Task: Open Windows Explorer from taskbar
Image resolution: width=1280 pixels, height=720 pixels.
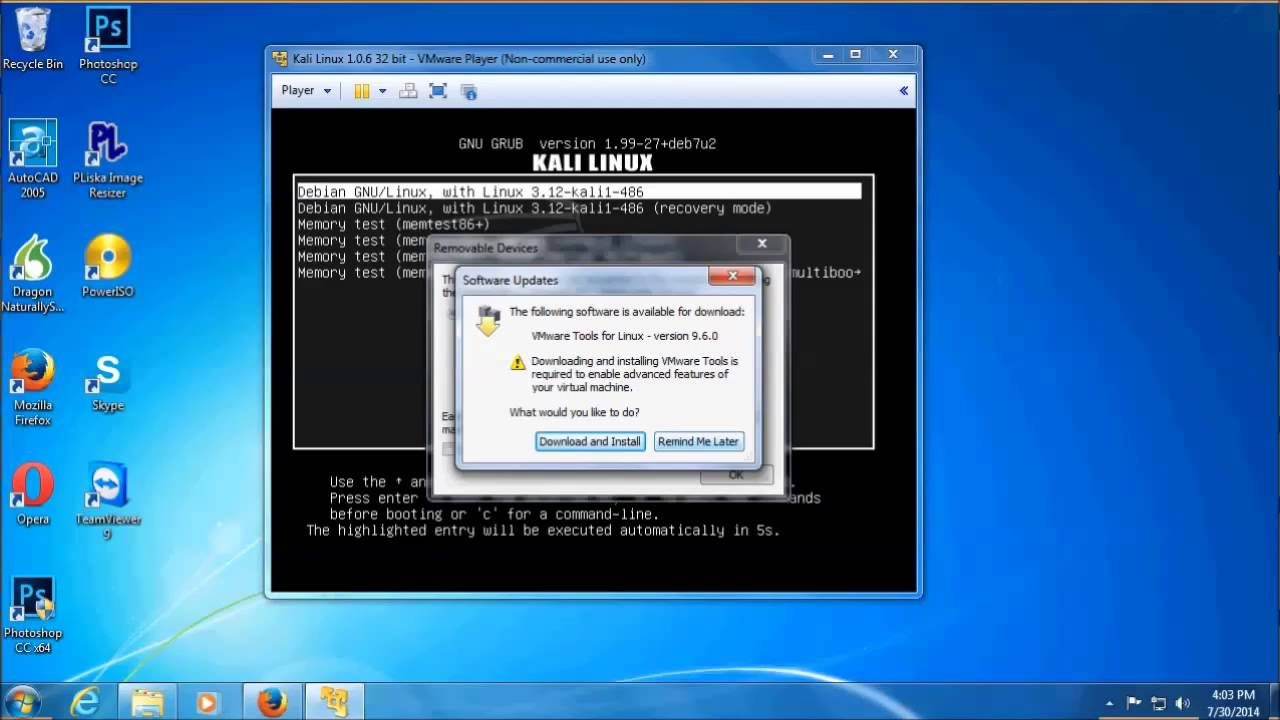Action: 147,702
